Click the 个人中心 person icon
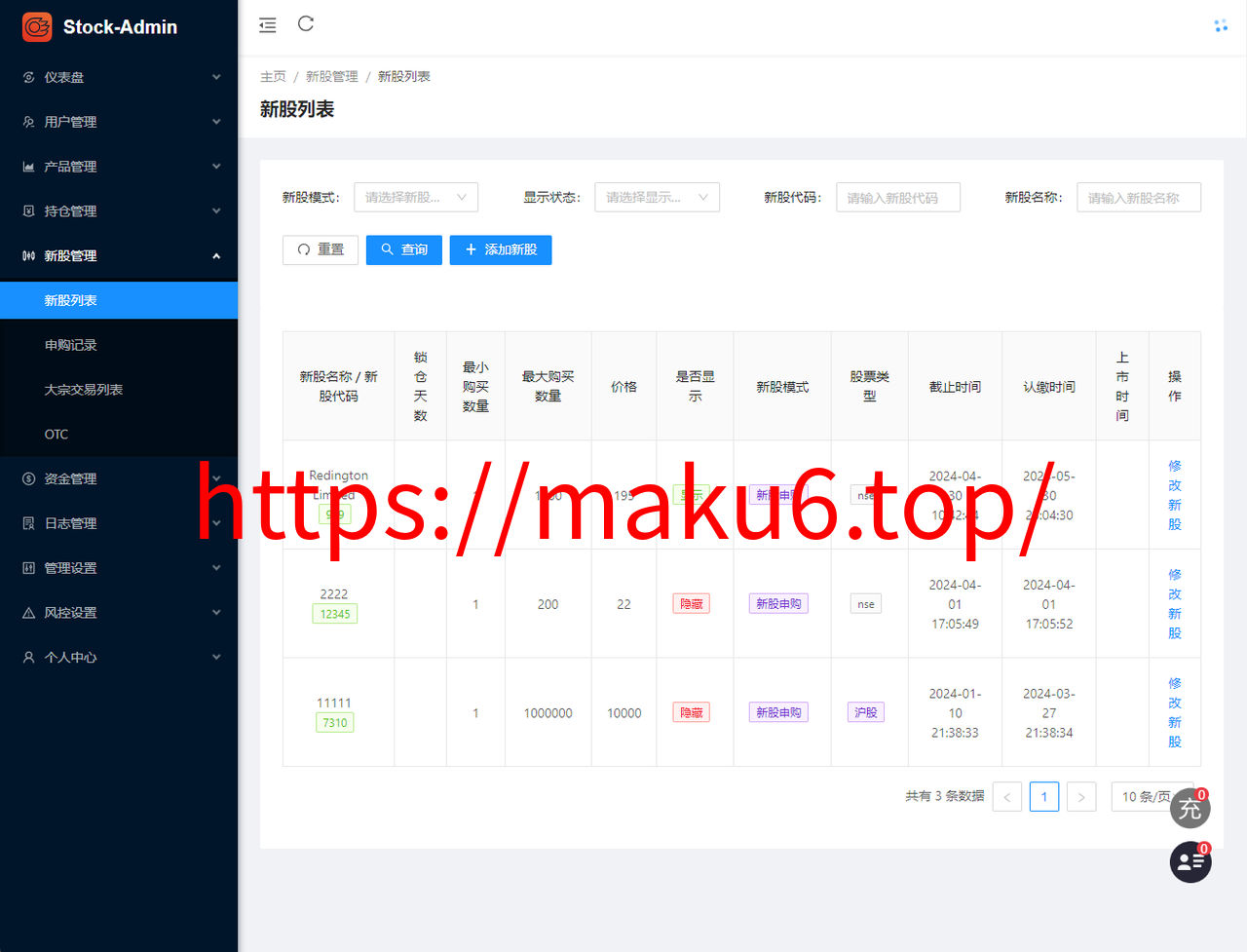The image size is (1247, 952). click(28, 658)
